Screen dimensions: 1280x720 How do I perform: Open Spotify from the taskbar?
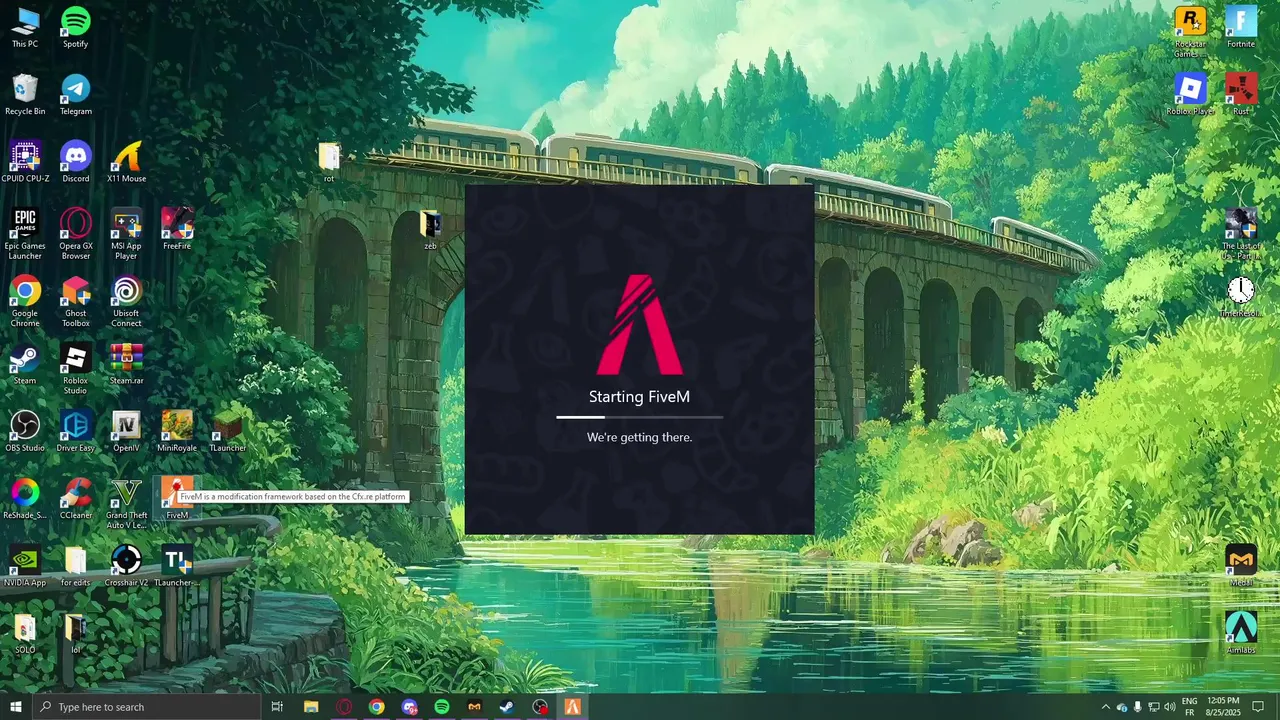click(442, 707)
